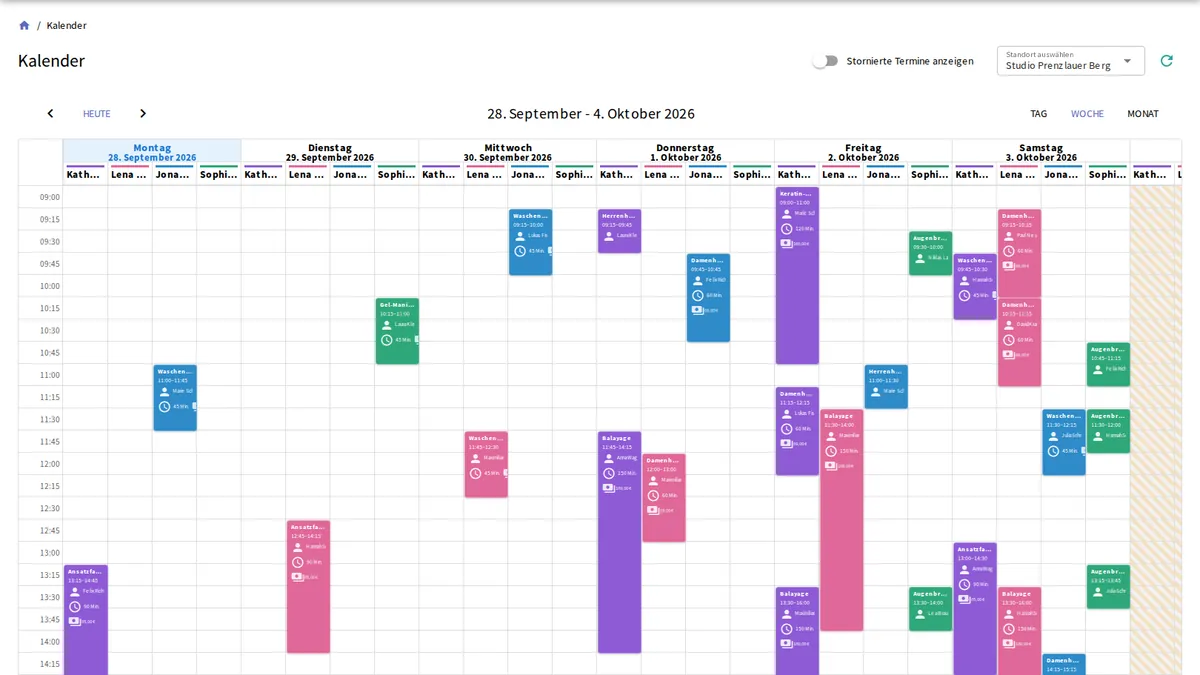The image size is (1200, 675).
Task: Open Friday's 11:00–11:30 Herrenh appointment
Action: 886,386
